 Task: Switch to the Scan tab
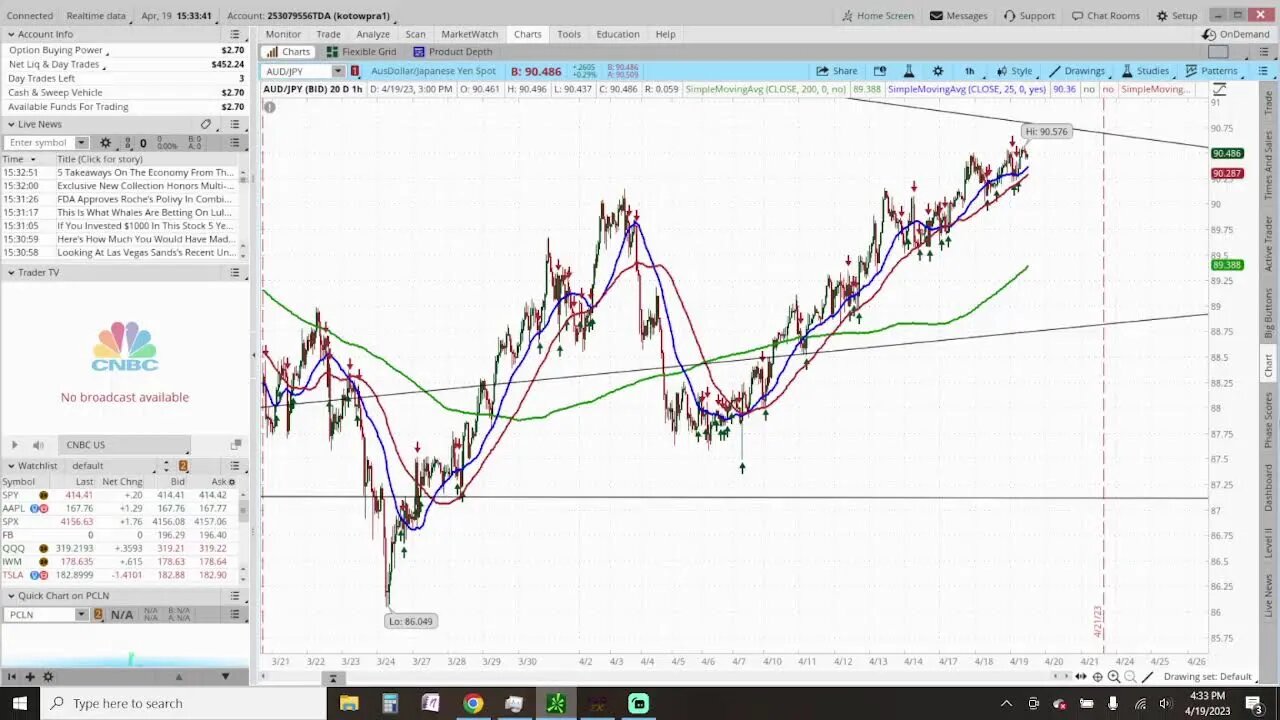(x=415, y=34)
